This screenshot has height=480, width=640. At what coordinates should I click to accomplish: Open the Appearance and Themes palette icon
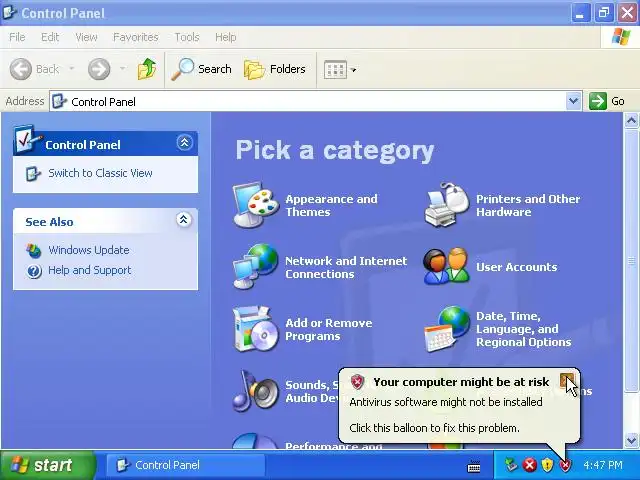pos(255,204)
